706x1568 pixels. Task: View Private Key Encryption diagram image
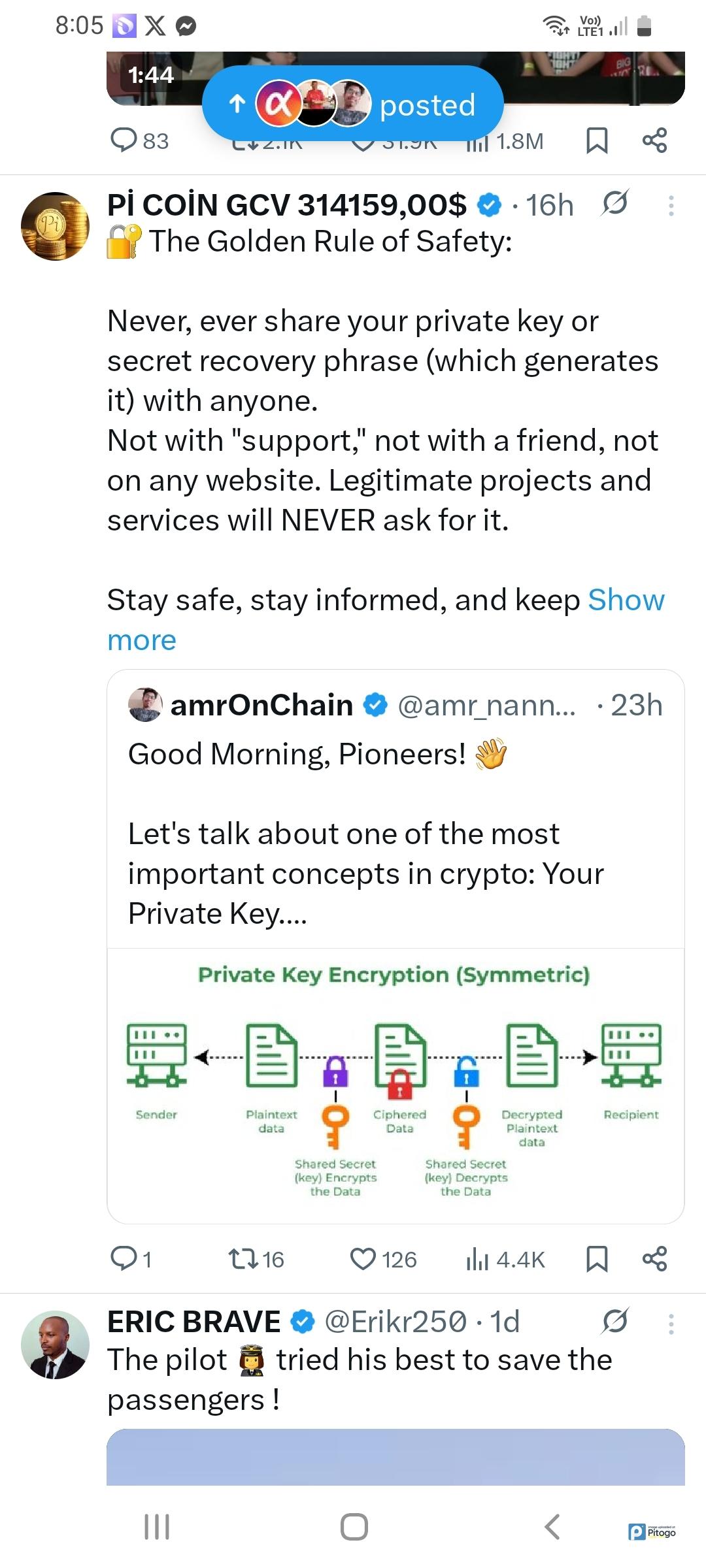[395, 1085]
